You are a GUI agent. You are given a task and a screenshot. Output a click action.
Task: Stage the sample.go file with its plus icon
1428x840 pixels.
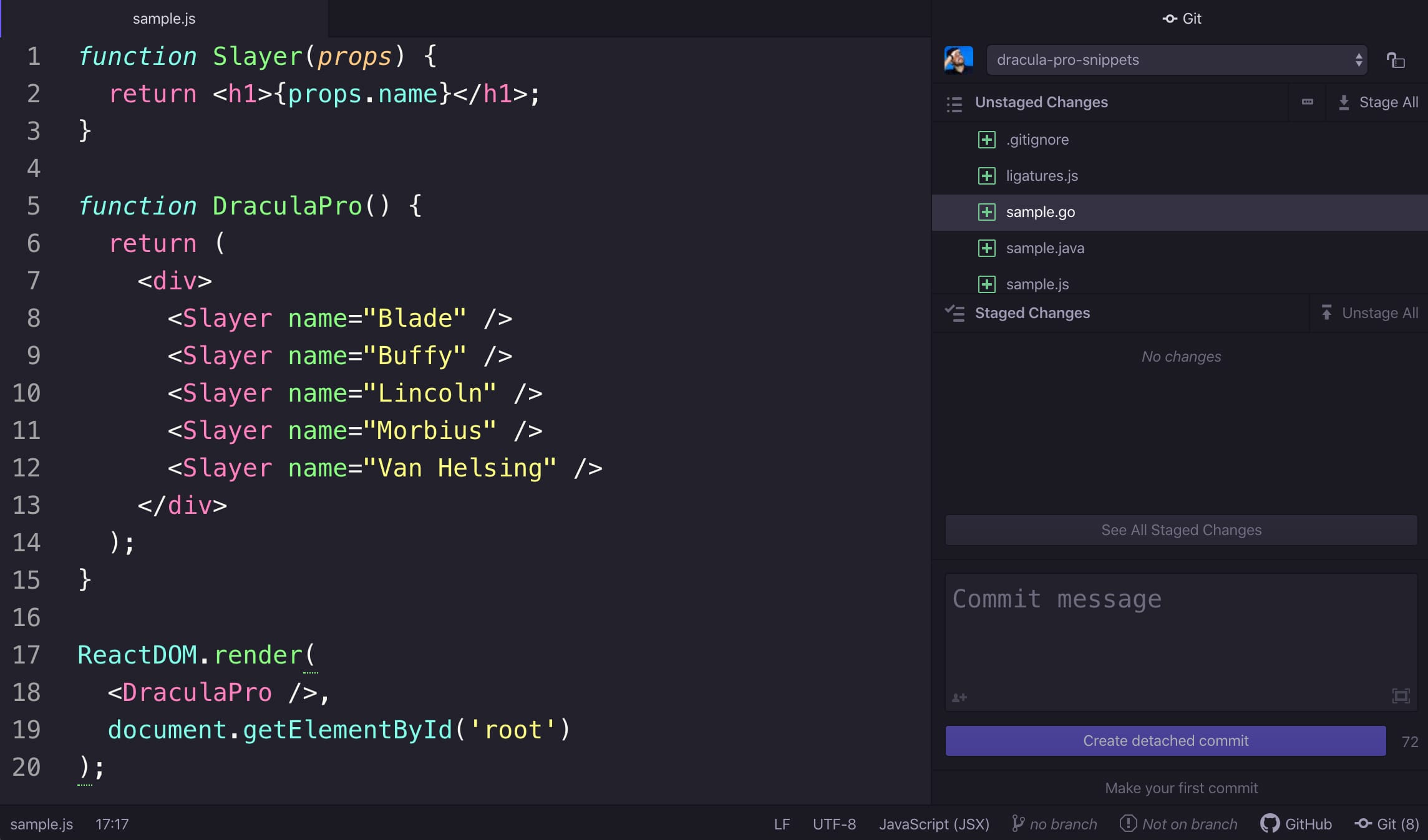pos(986,212)
